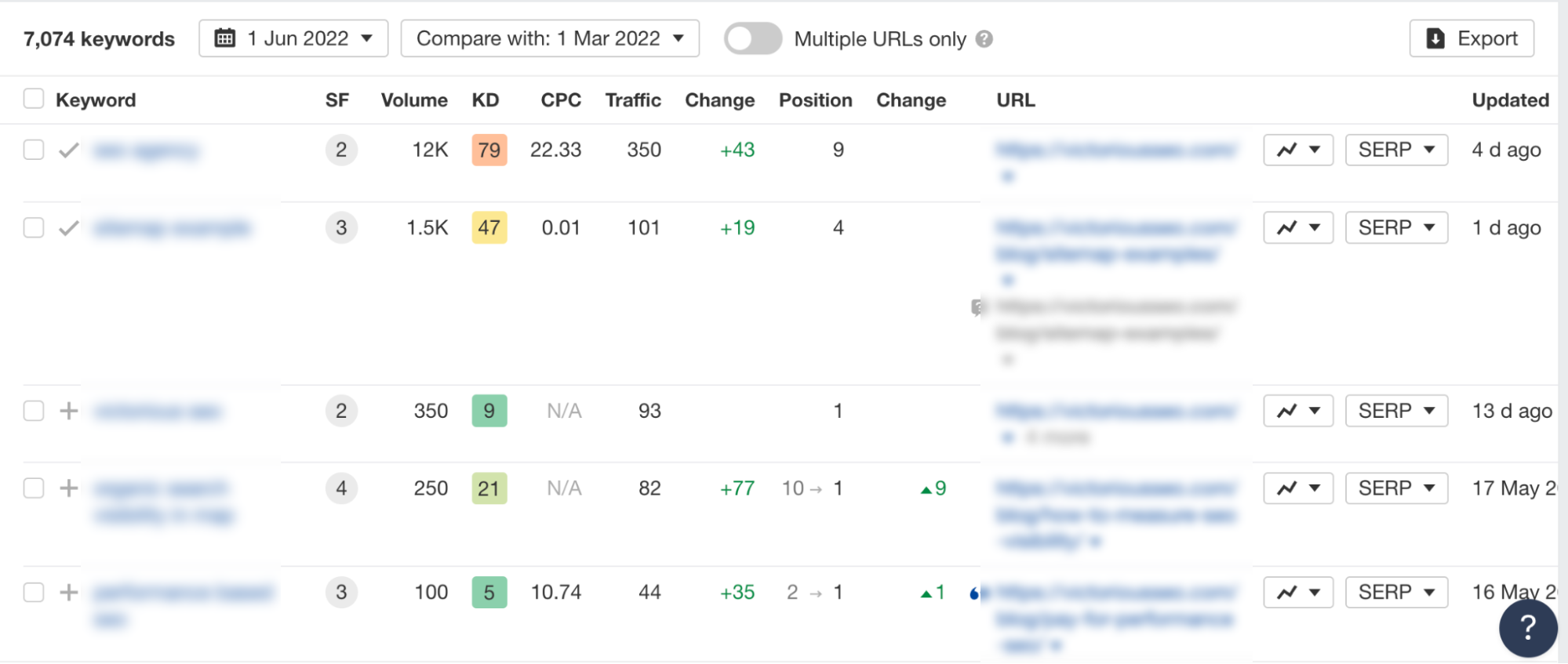Image resolution: width=1568 pixels, height=664 pixels.
Task: Open the trend chart dropdown in the 17 May row
Action: [1298, 488]
